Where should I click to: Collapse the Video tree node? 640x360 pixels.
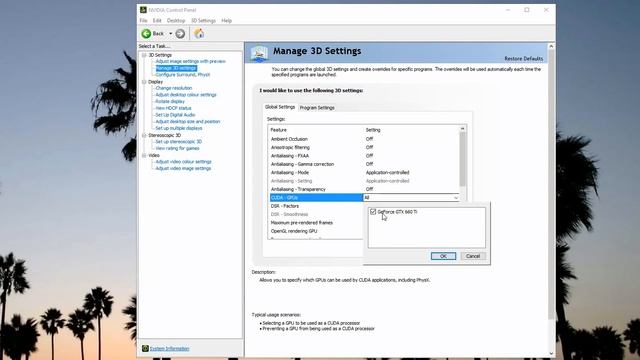pos(144,155)
